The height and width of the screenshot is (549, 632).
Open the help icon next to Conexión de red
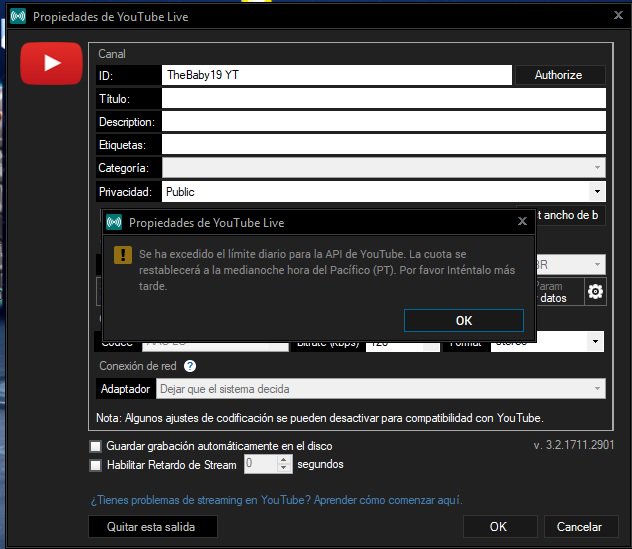[190, 366]
